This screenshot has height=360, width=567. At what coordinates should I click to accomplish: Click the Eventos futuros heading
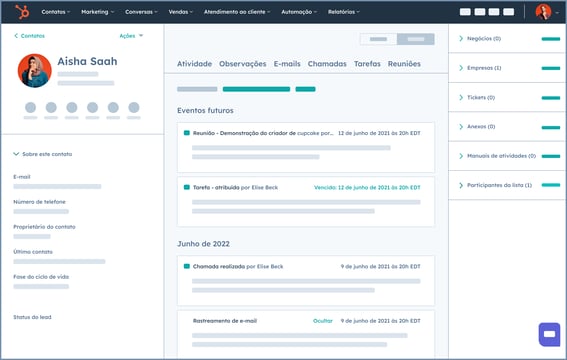click(205, 111)
